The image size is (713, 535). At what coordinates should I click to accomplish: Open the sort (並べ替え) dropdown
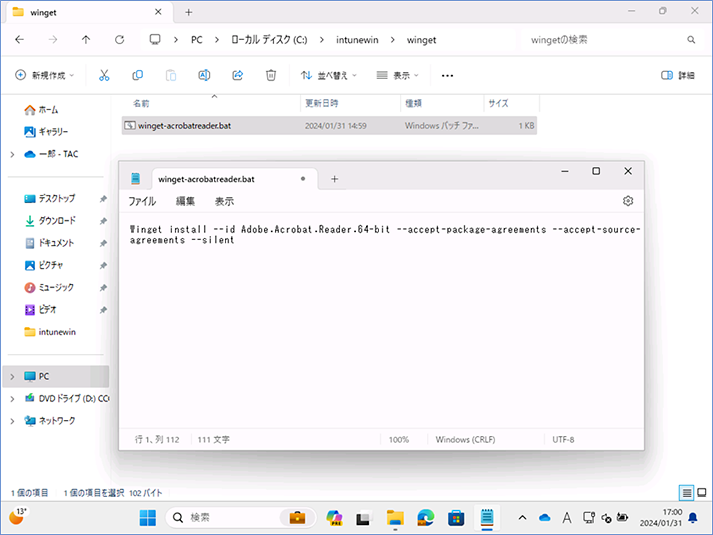(329, 75)
